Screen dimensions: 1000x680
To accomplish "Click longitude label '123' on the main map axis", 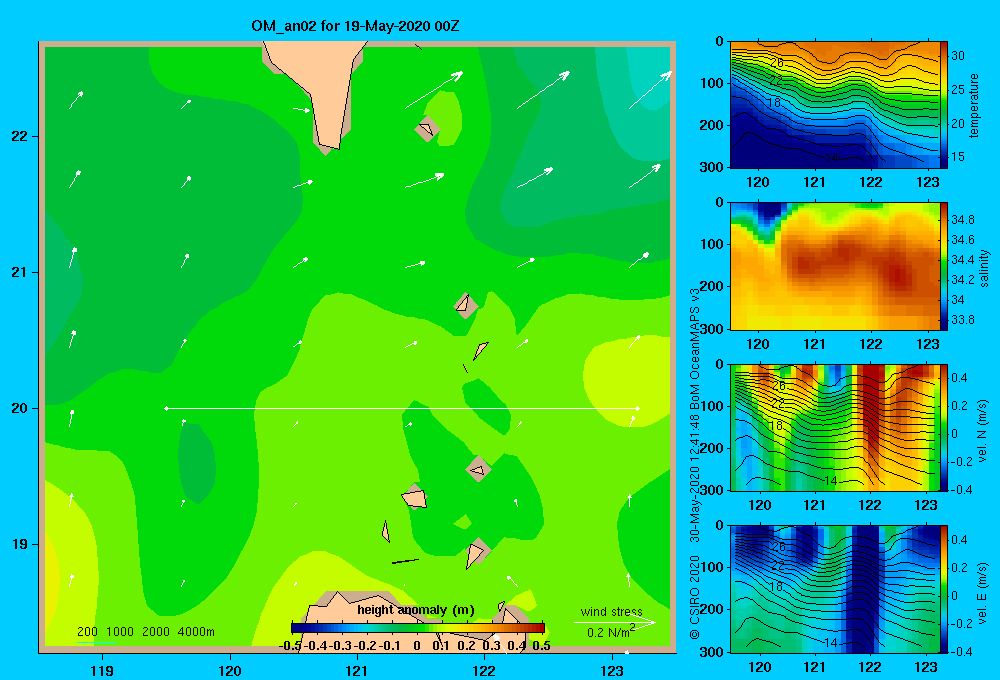I will [612, 670].
